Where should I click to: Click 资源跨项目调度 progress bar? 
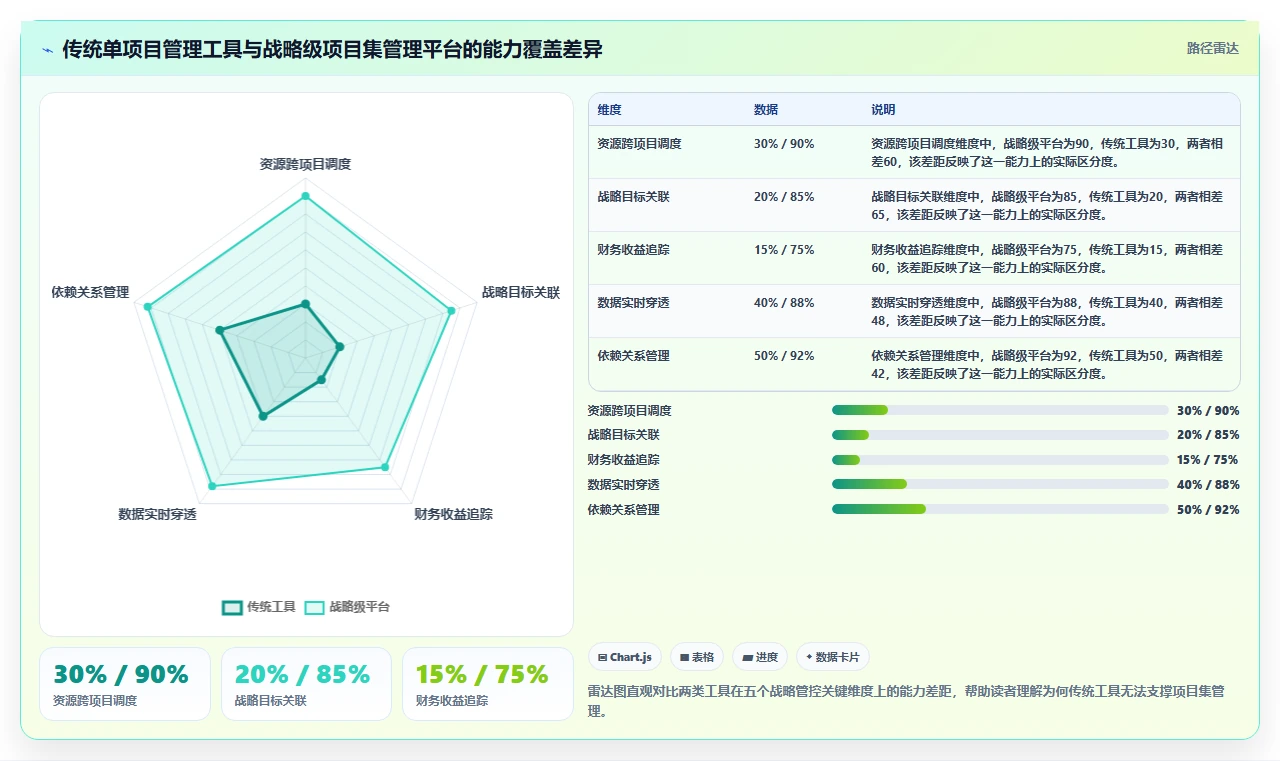[1000, 410]
